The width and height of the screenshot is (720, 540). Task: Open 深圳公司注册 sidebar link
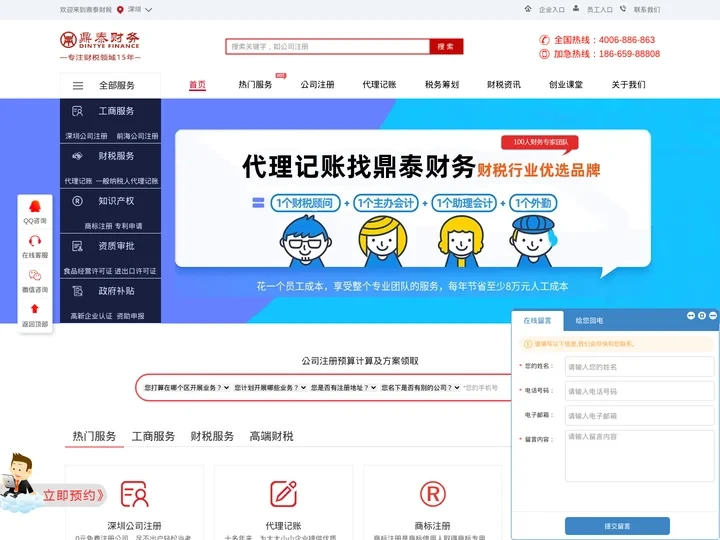(x=86, y=136)
